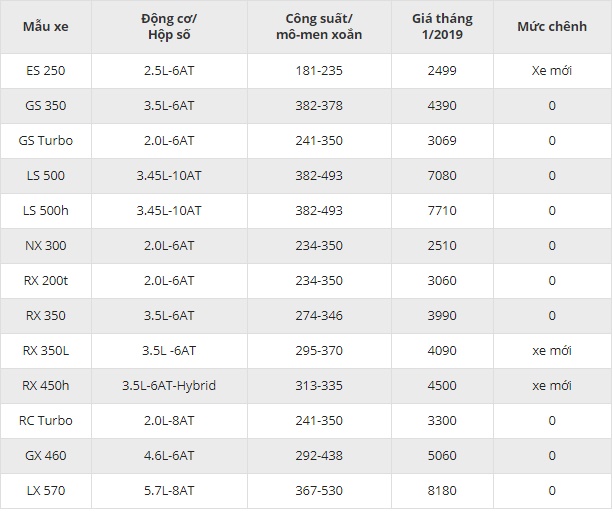Click the LX 570 price 8180

[441, 491]
